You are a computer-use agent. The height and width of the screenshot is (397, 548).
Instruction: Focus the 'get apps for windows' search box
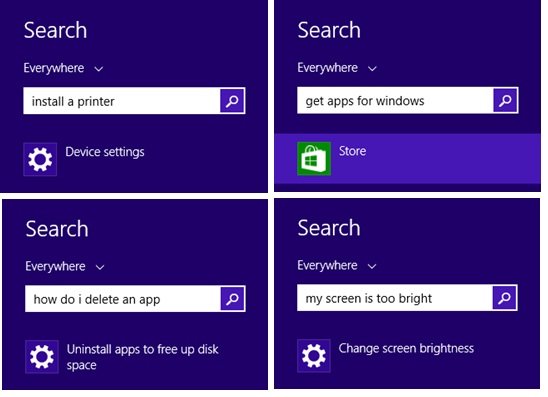tap(395, 100)
